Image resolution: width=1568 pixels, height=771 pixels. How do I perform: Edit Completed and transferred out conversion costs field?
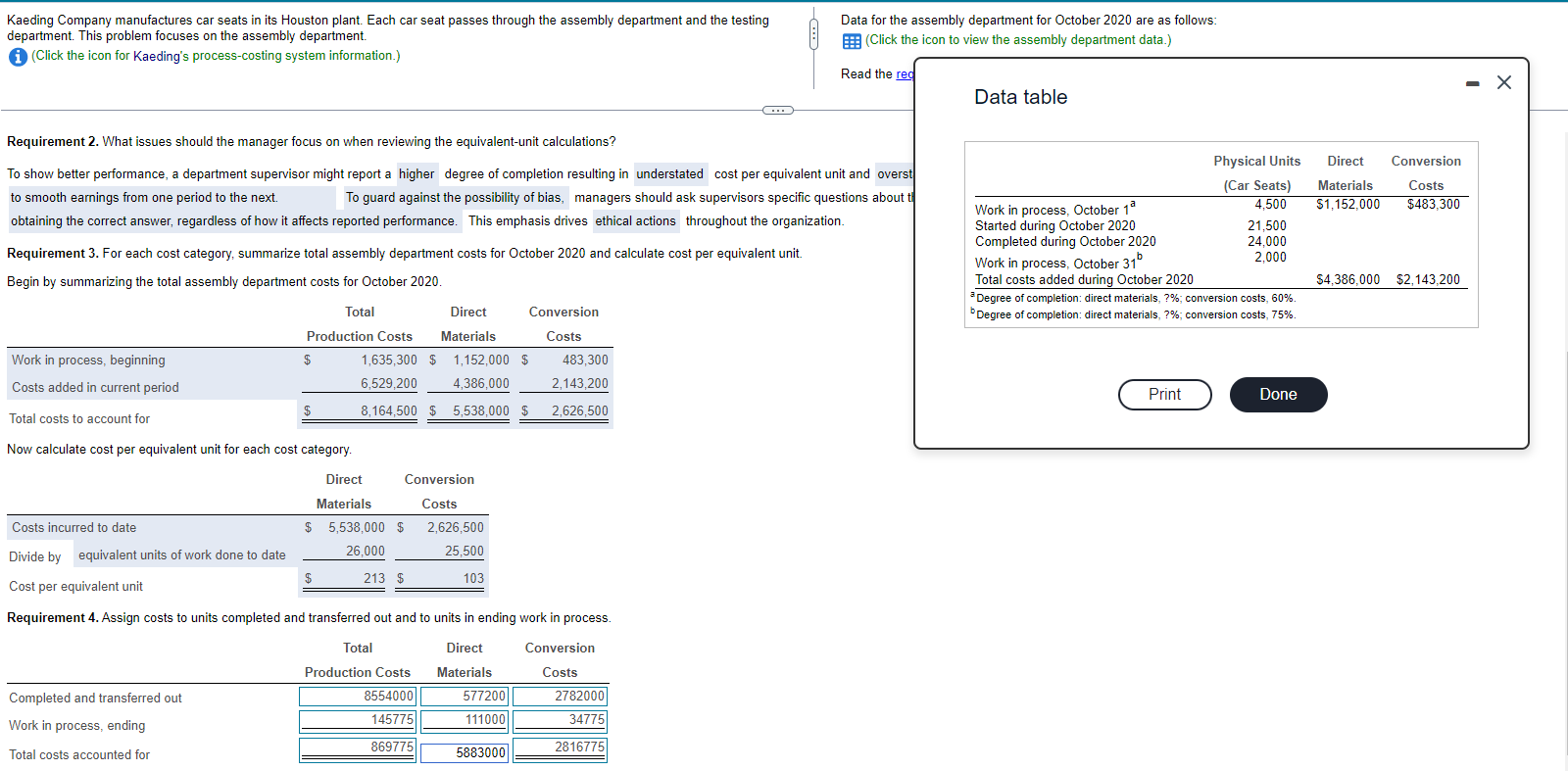pyautogui.click(x=560, y=697)
